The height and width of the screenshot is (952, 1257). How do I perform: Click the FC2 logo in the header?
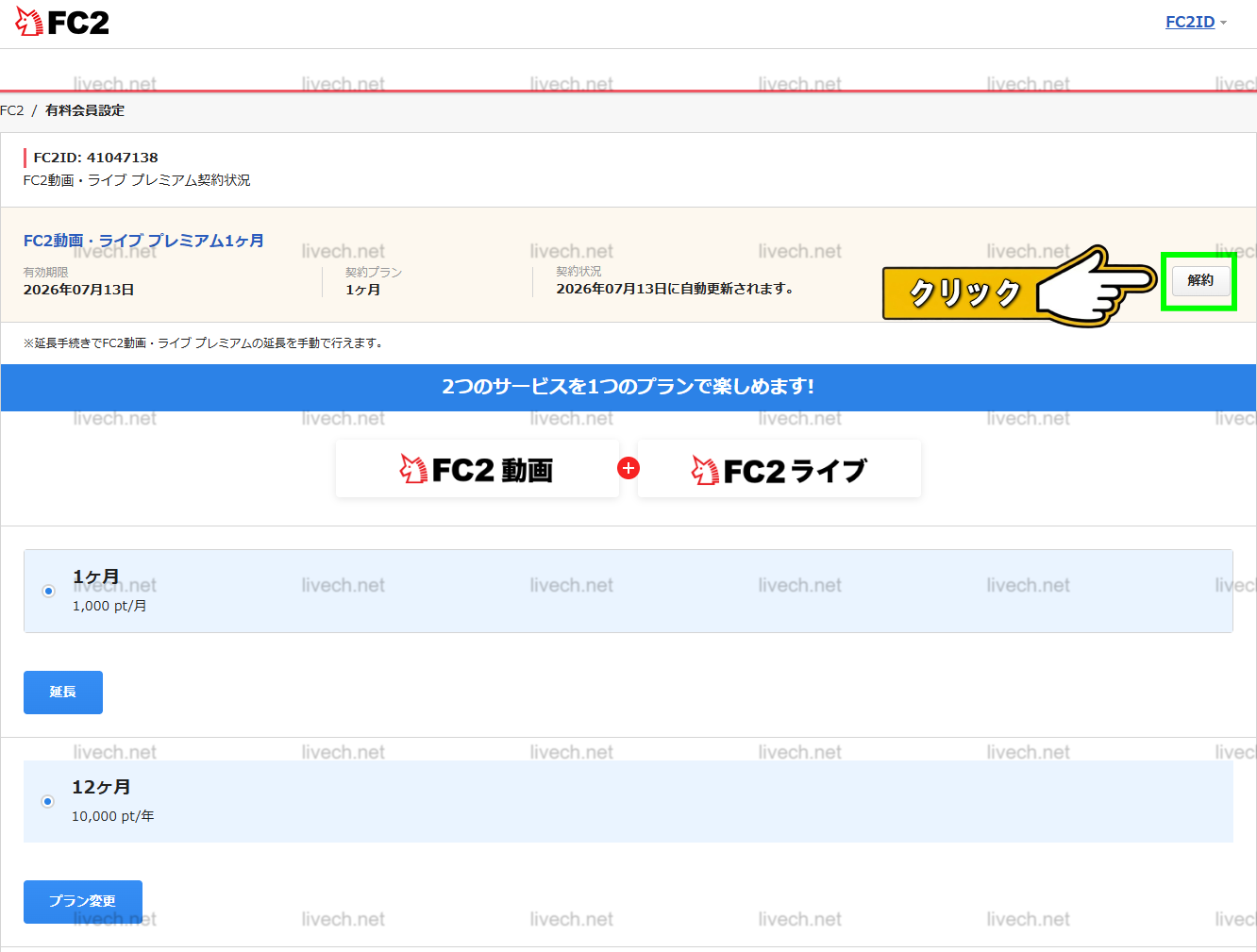pyautogui.click(x=62, y=22)
